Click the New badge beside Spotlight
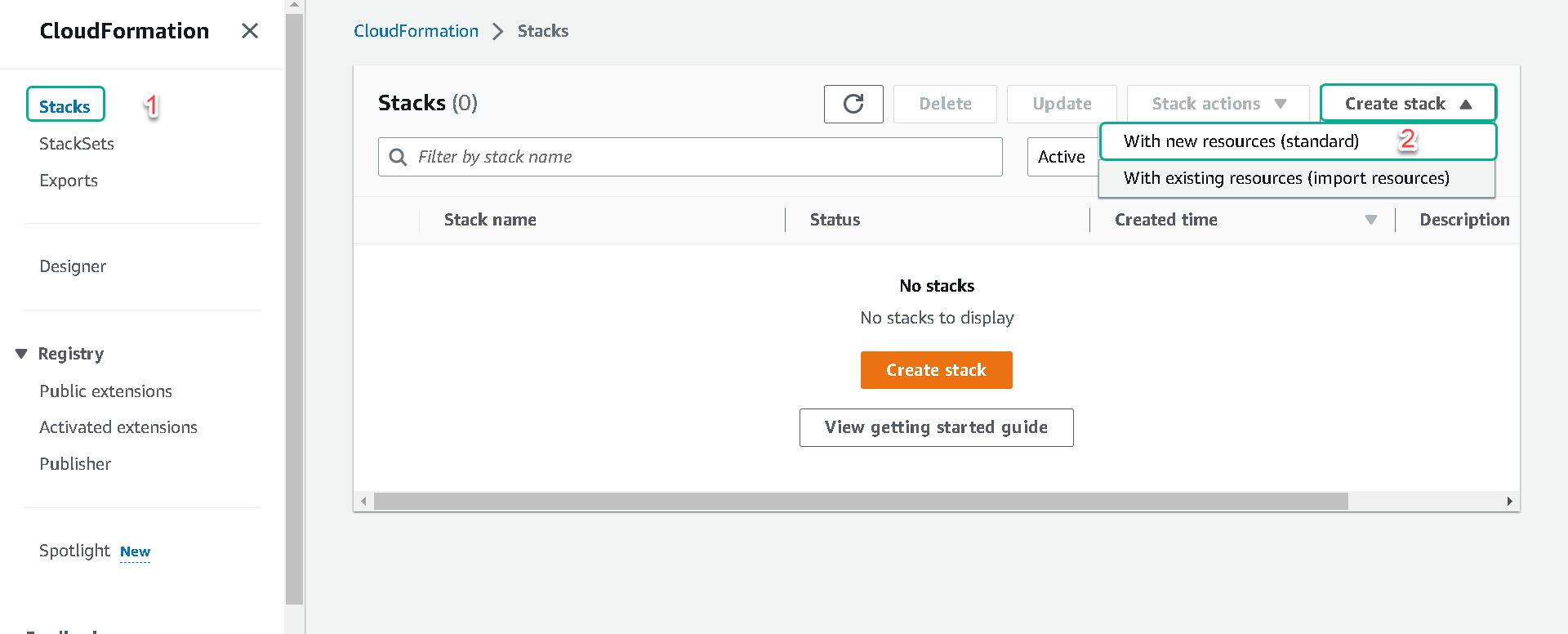1568x634 pixels. [135, 551]
